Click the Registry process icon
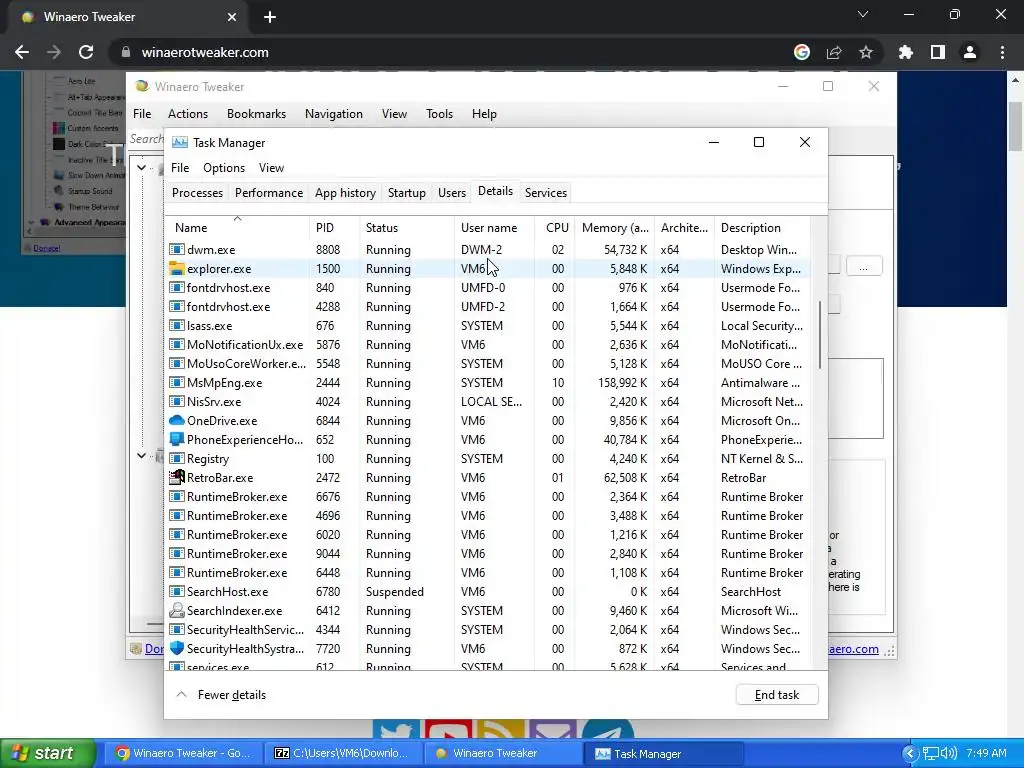This screenshot has width=1024, height=768. coord(176,458)
